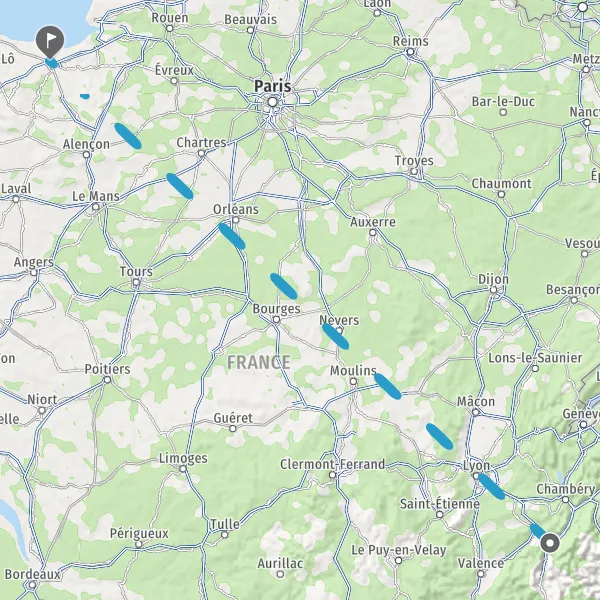Image resolution: width=600 pixels, height=600 pixels.
Task: Click the Limoges city dot
Action: (183, 469)
